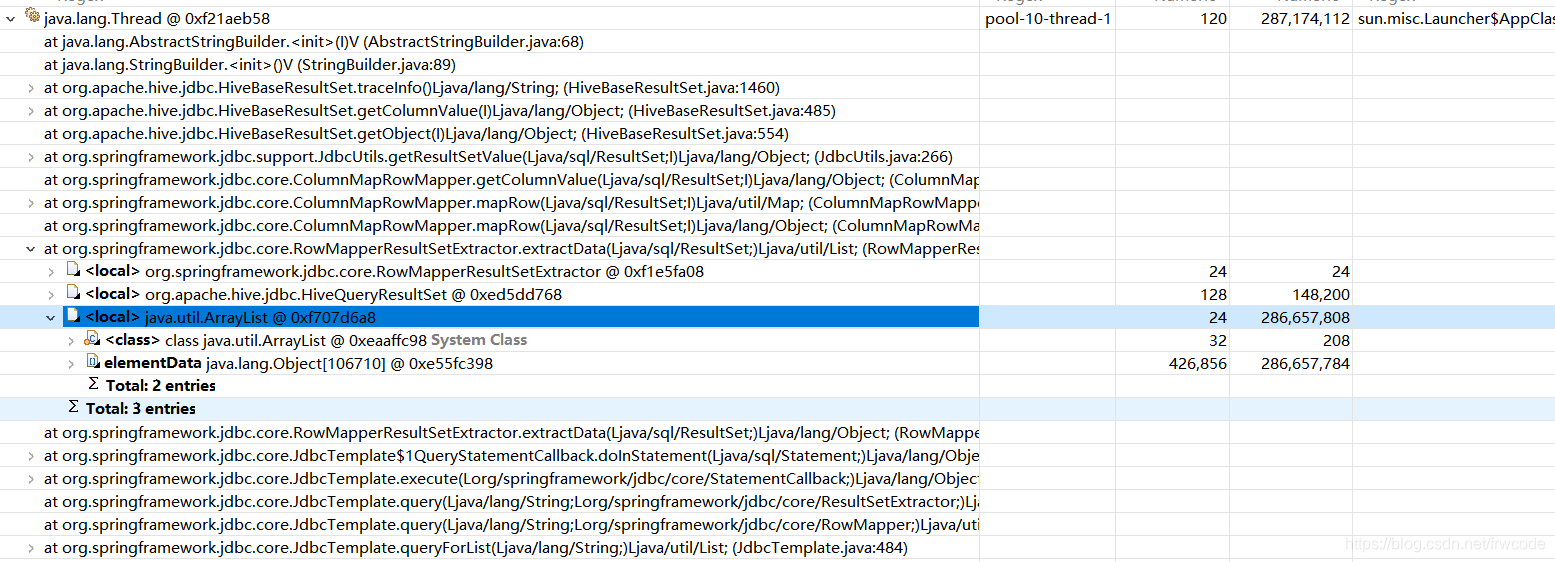Expand class java.util.ArrayList @ 0xeaaffc98 node
Screen dimensions: 1555x562
click(x=71, y=341)
